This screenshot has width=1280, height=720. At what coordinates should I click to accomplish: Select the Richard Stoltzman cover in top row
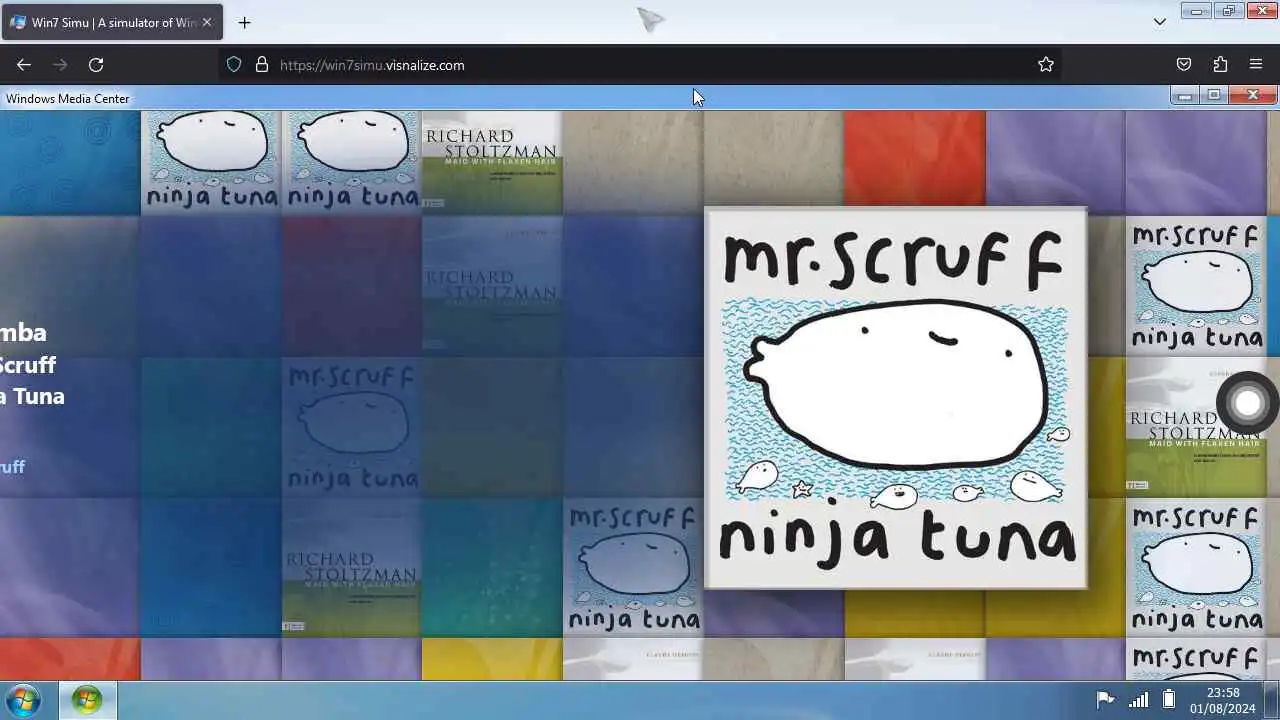tap(492, 162)
